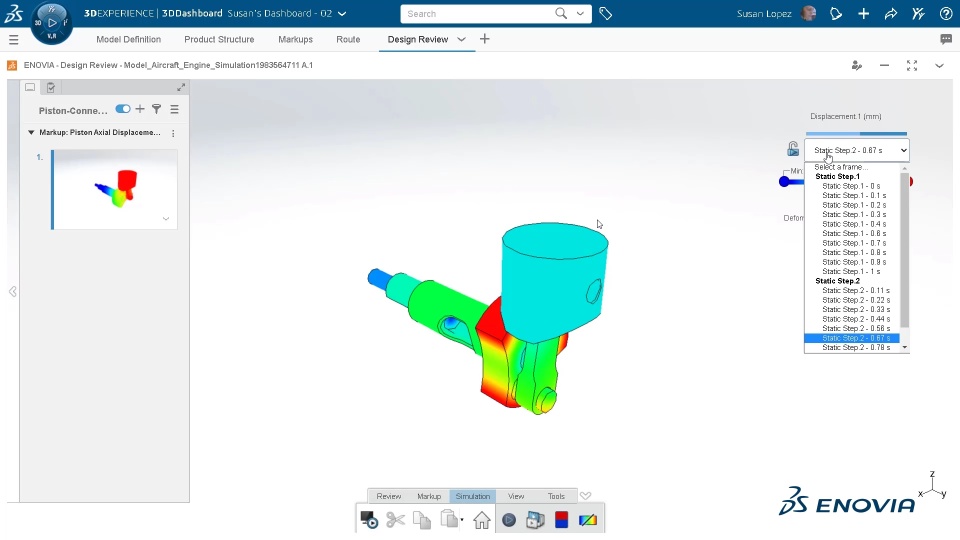The width and height of the screenshot is (960, 540).
Task: Open the chat panel icon
Action: 946,39
